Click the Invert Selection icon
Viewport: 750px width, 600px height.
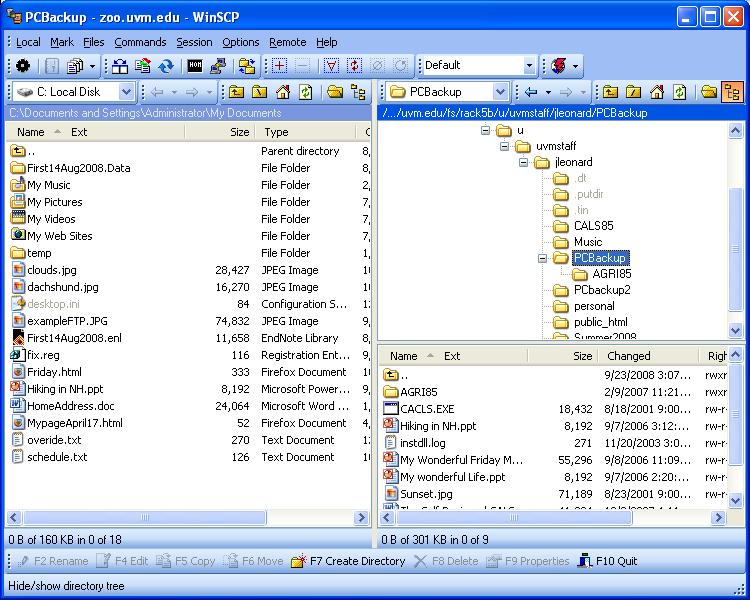[354, 66]
